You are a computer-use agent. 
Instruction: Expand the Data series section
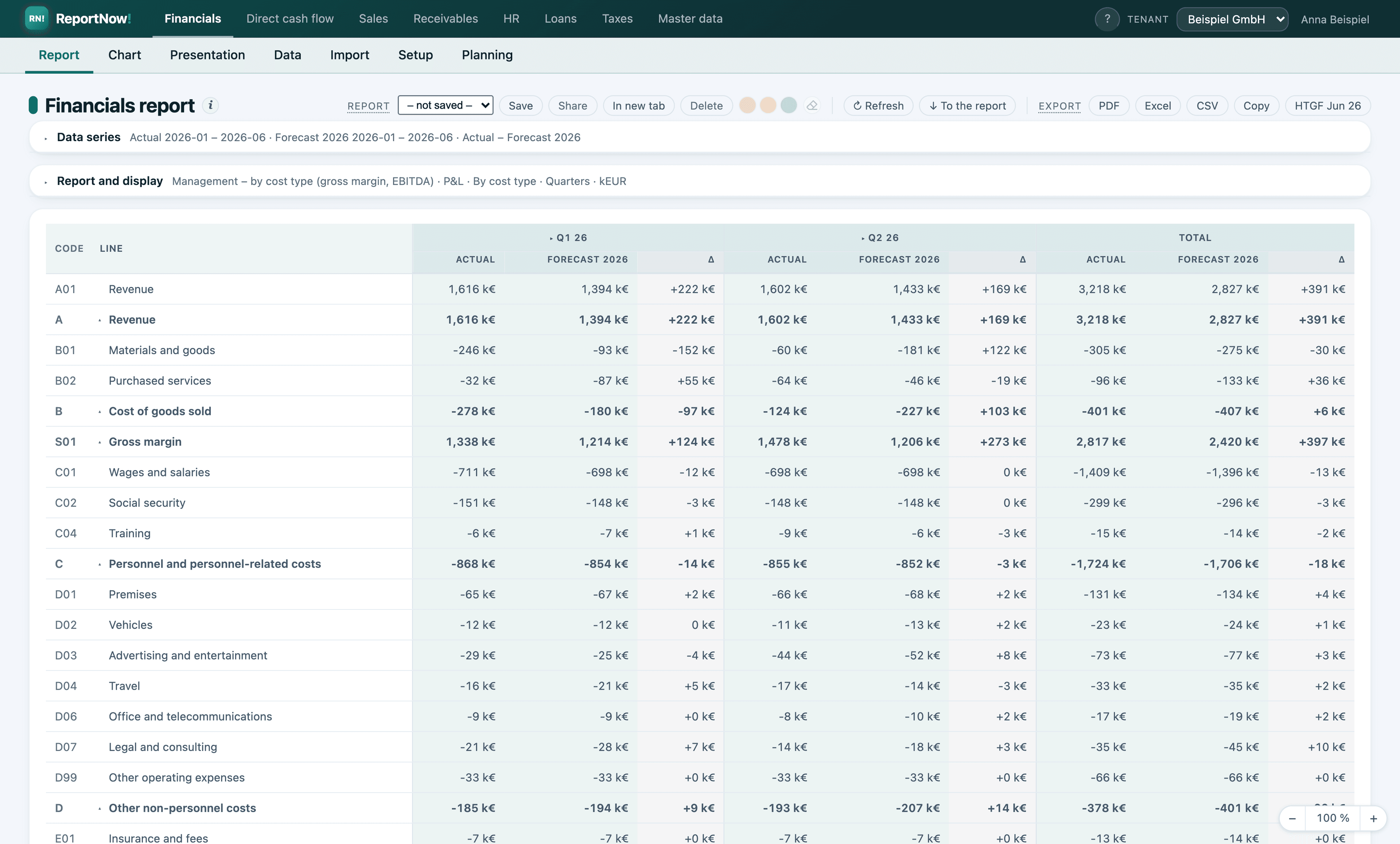pos(46,138)
